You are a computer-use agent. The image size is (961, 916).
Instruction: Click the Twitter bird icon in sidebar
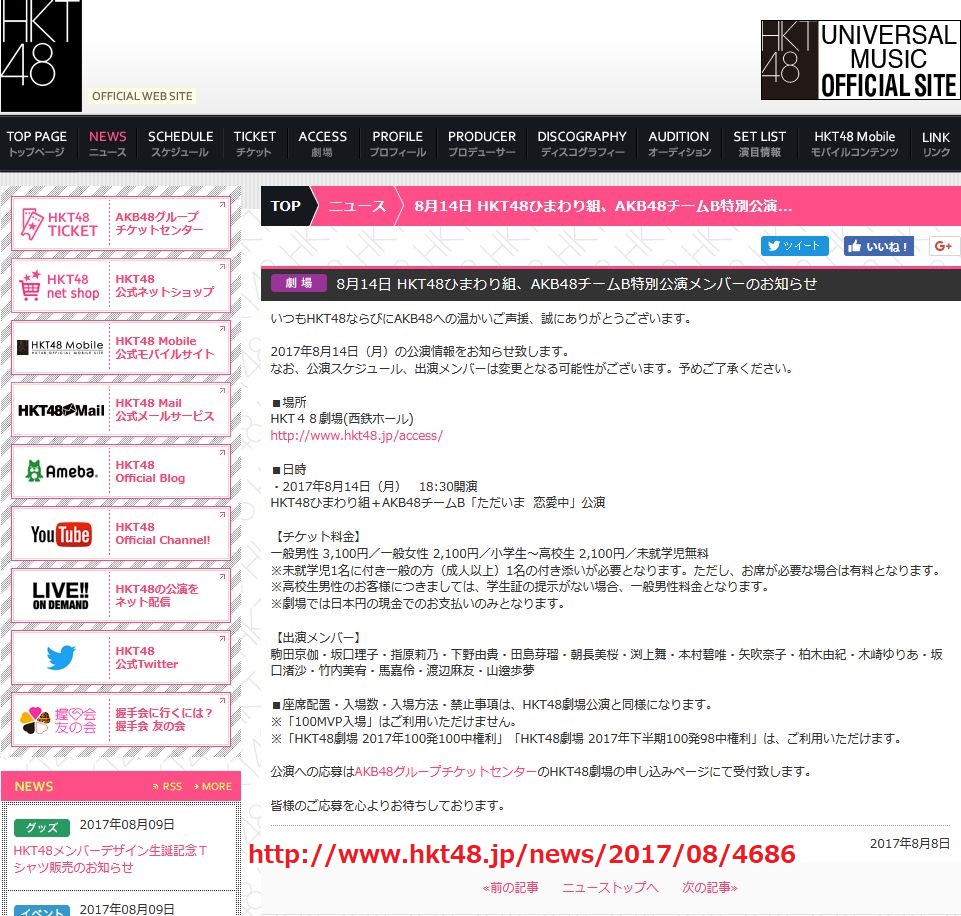[61, 657]
